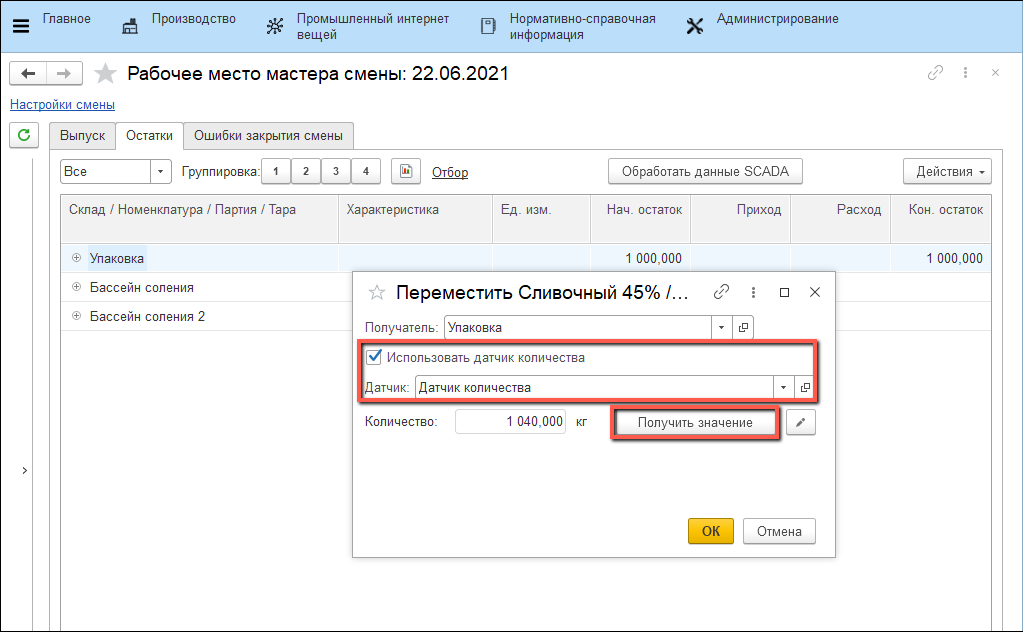1023x632 pixels.
Task: Uncheck Использовать датчик количества checkbox
Action: tap(375, 357)
